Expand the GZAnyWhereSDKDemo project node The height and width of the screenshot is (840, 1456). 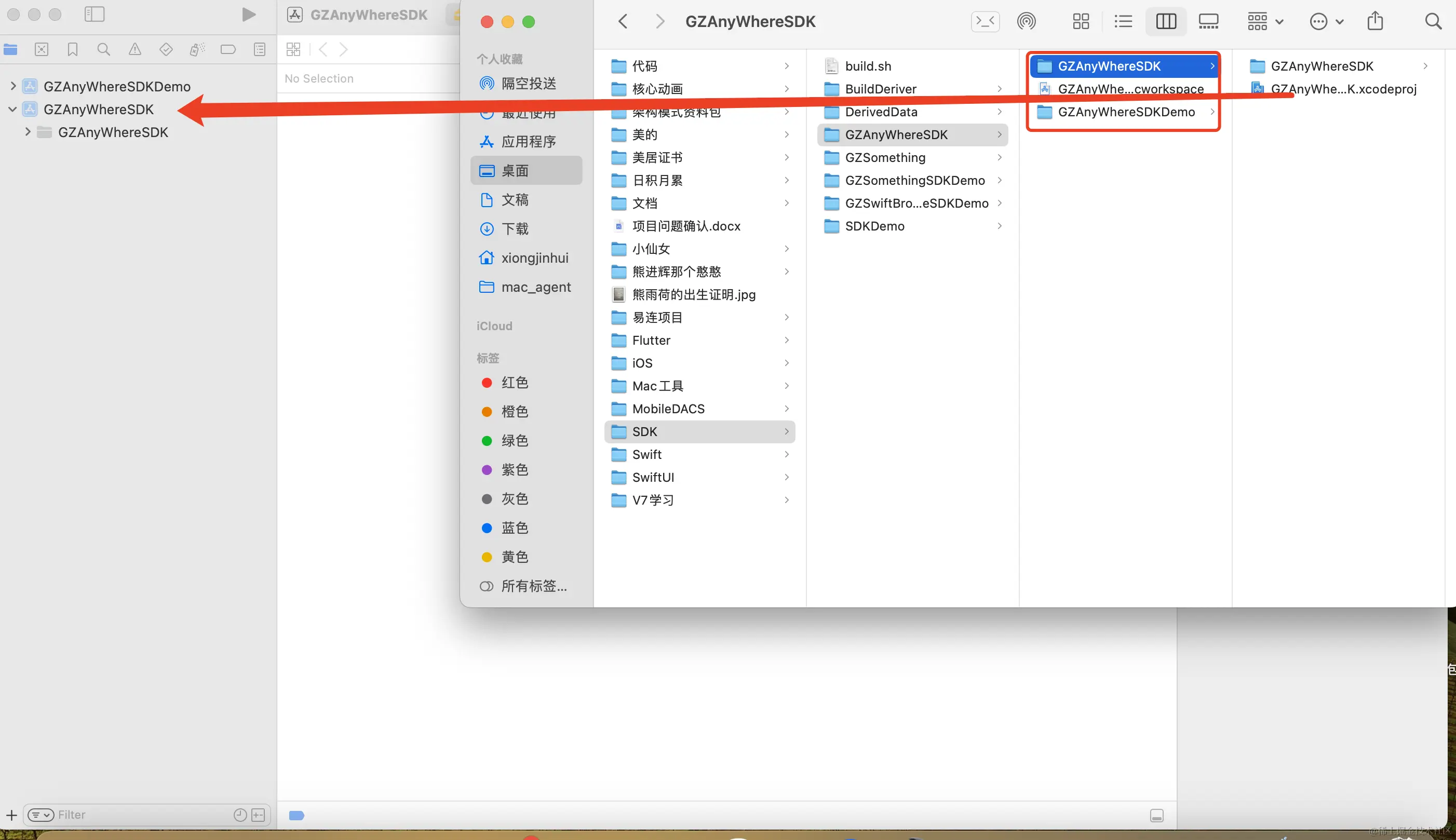[12, 87]
